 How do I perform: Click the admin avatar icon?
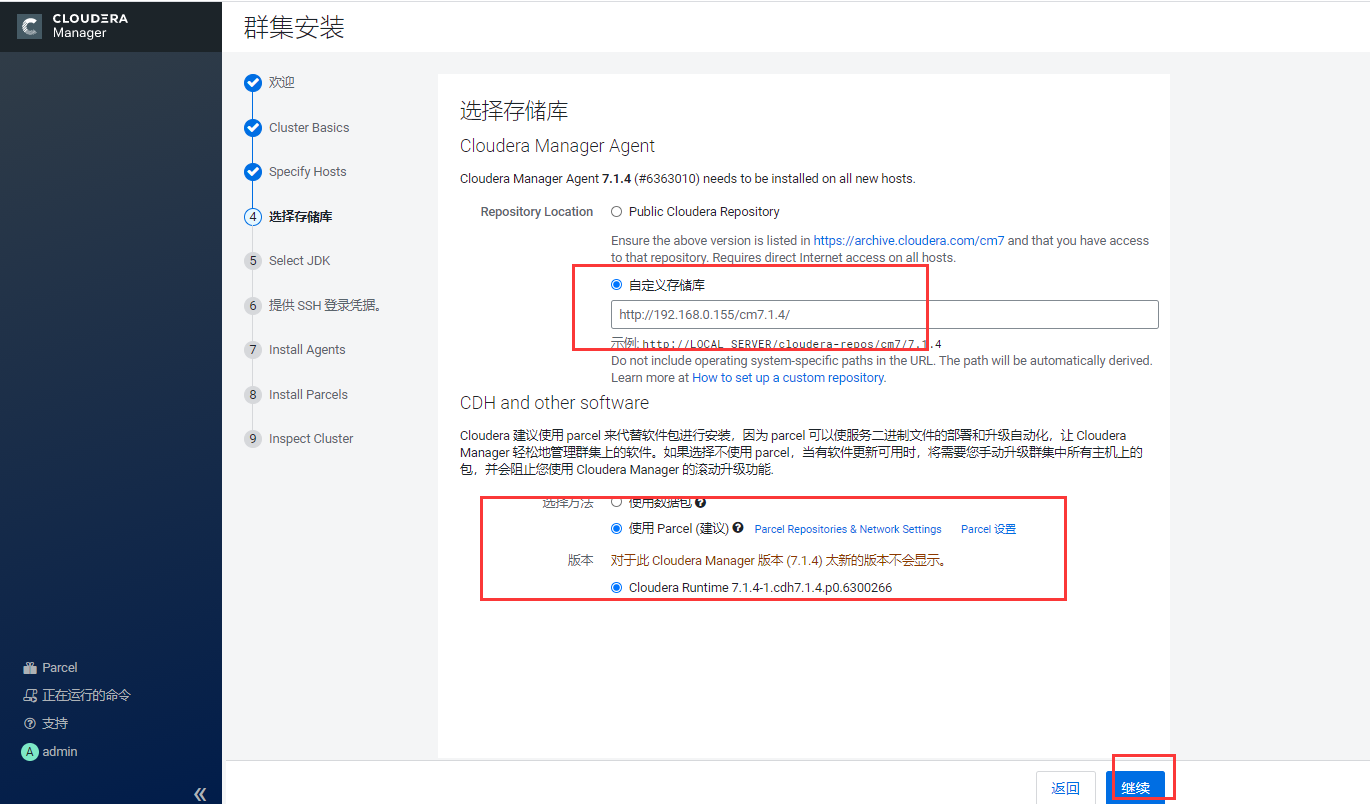[x=30, y=752]
